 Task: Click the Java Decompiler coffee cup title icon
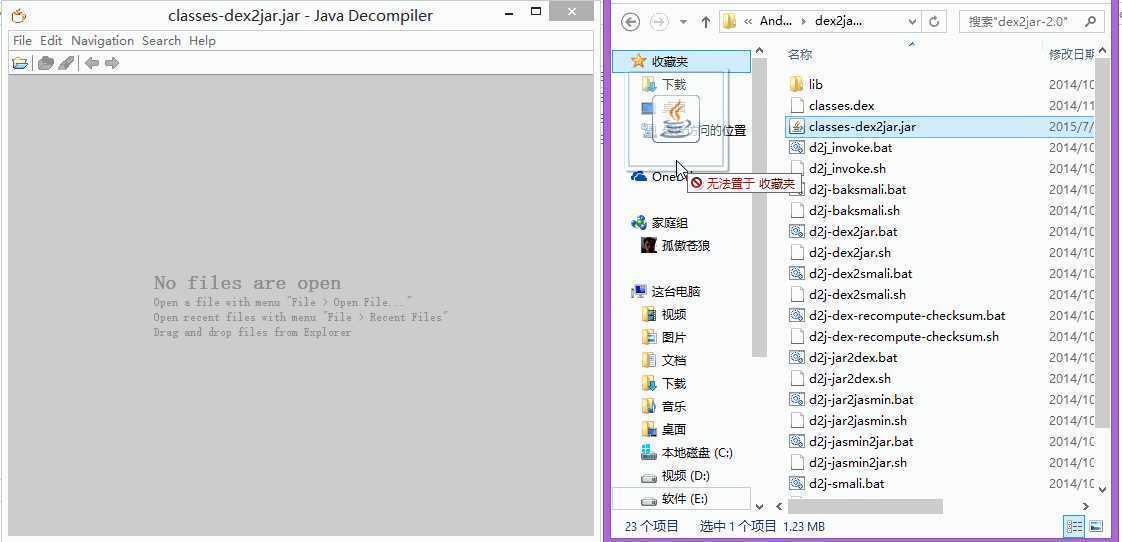coord(19,16)
